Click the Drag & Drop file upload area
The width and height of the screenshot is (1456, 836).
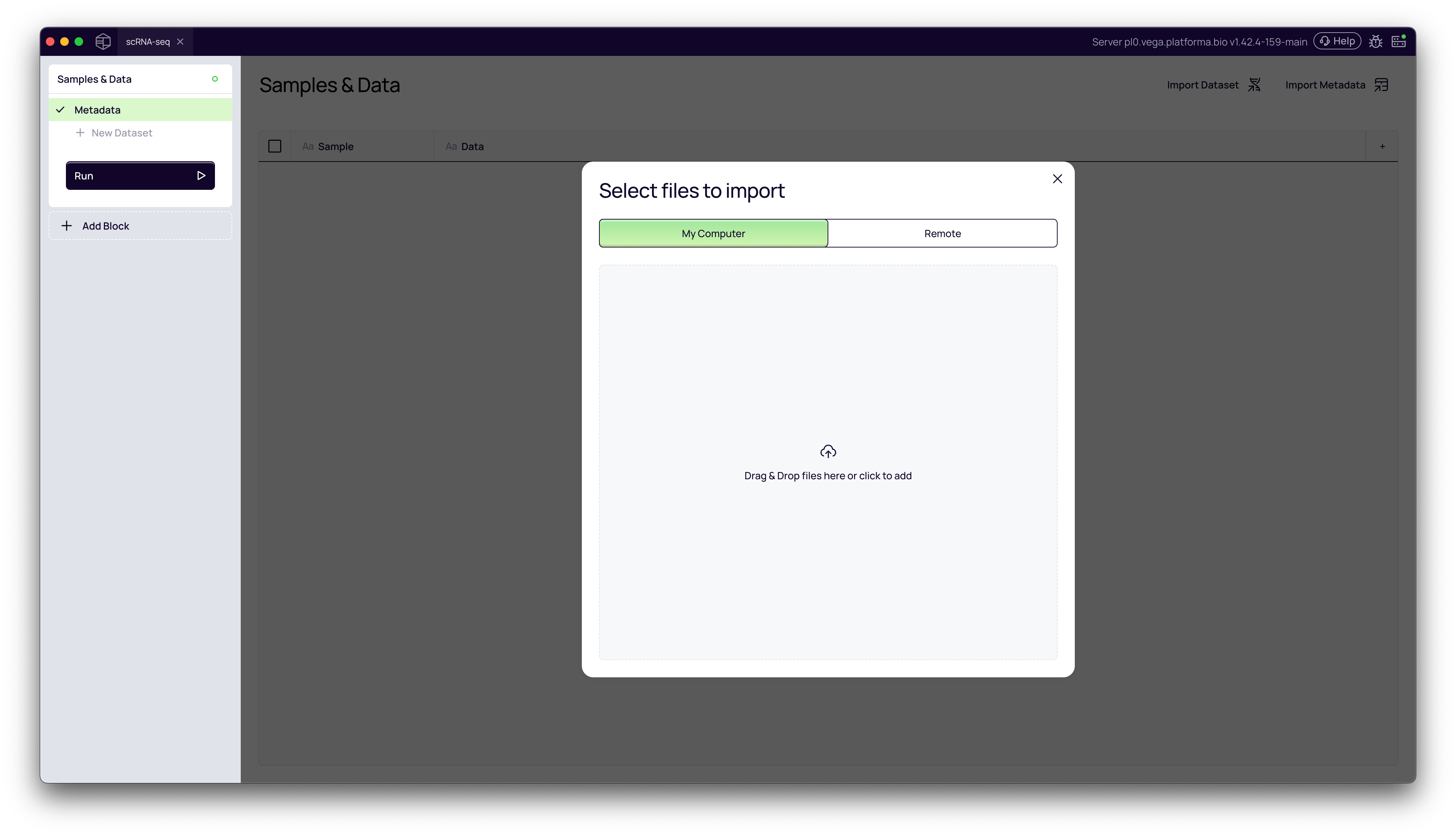tap(828, 475)
